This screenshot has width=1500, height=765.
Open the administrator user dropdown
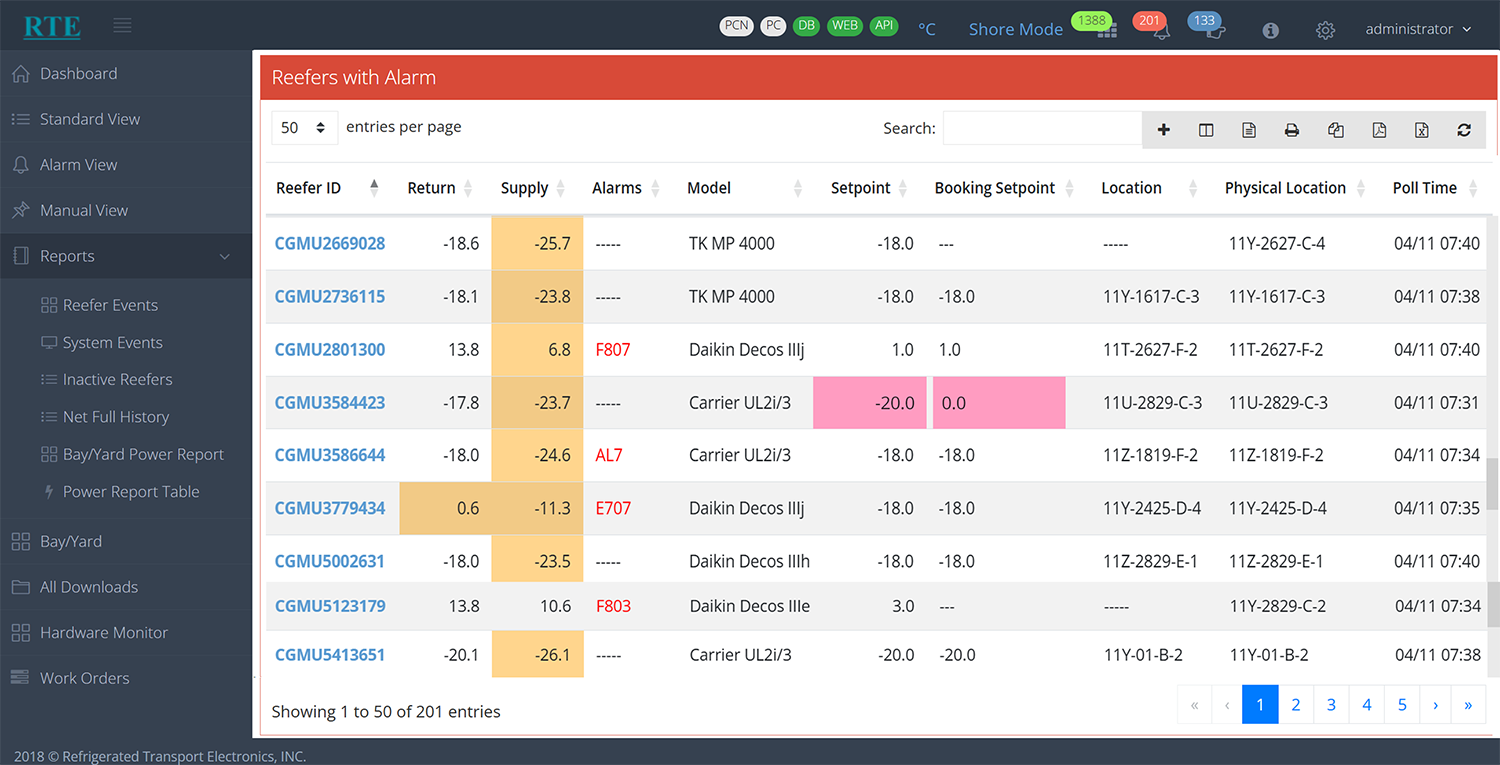1418,30
